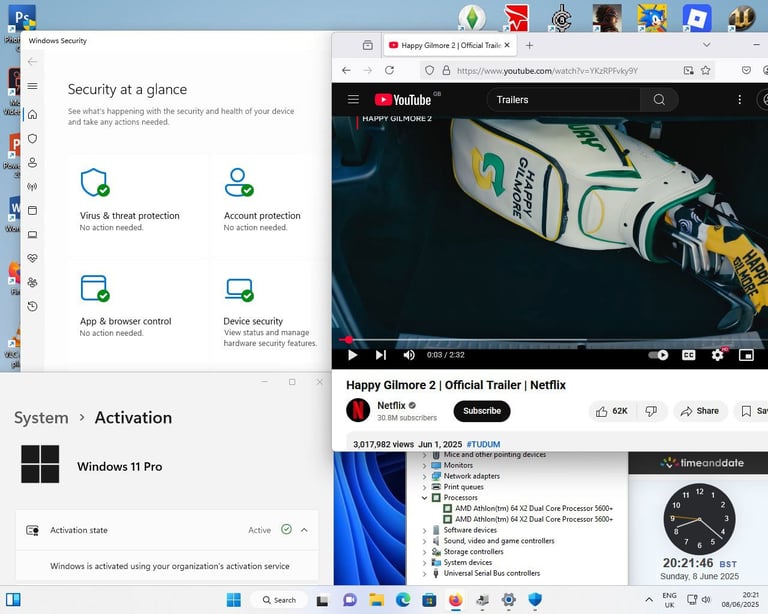768x614 pixels.
Task: Open File Explorer from taskbar
Action: pos(376,599)
